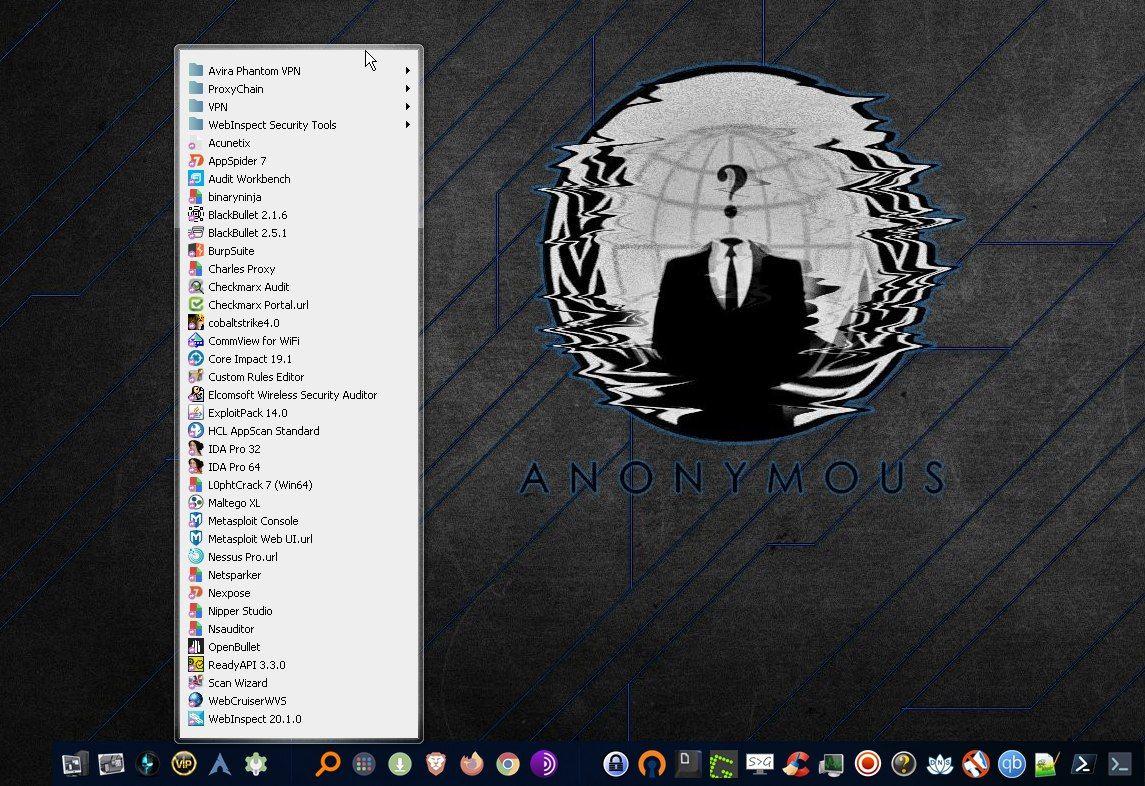This screenshot has height=786, width=1145.
Task: Open the Metasploit Web UI.url link
Action: (299, 539)
